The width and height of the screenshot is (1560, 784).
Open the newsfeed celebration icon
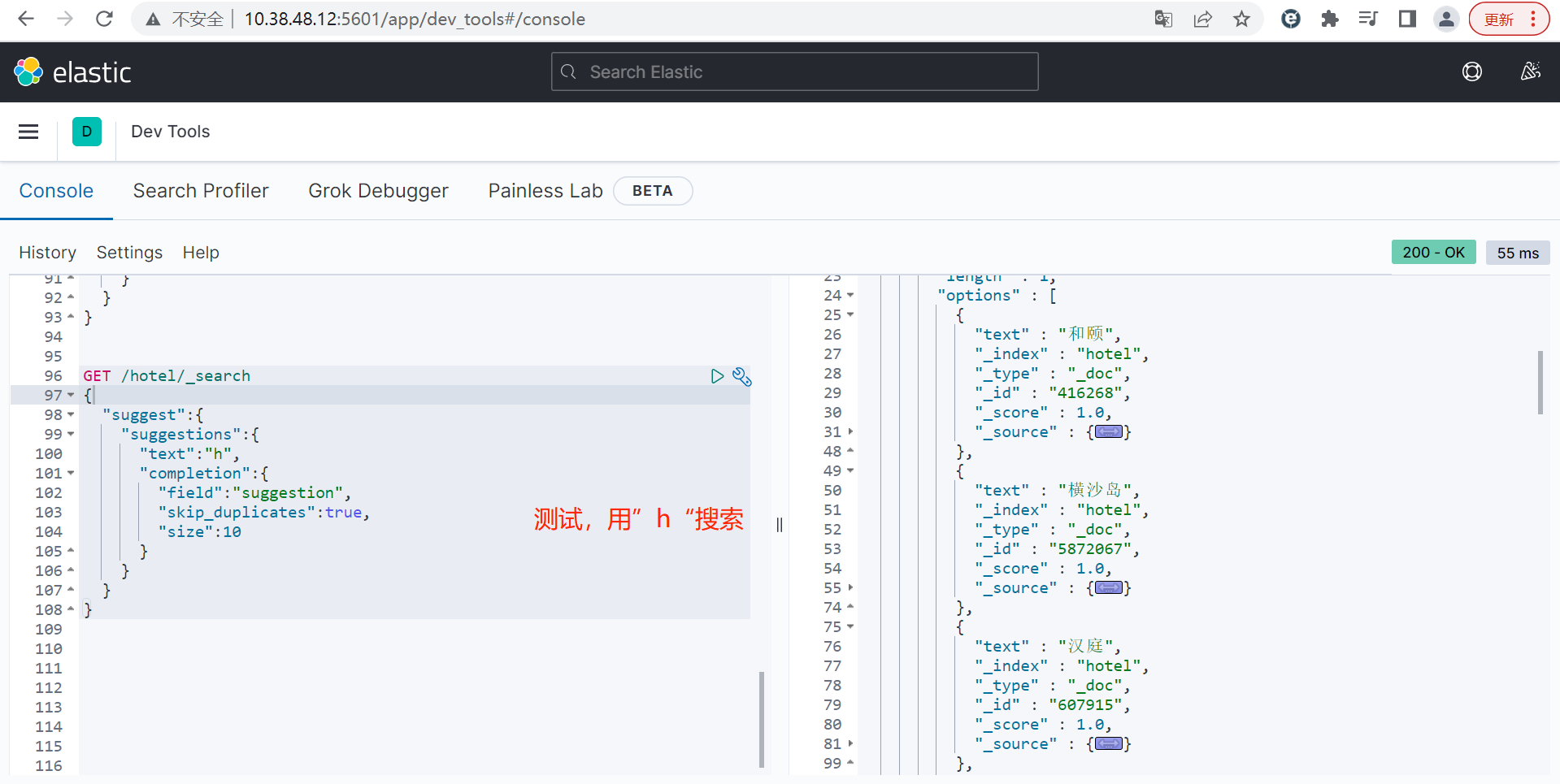coord(1530,71)
